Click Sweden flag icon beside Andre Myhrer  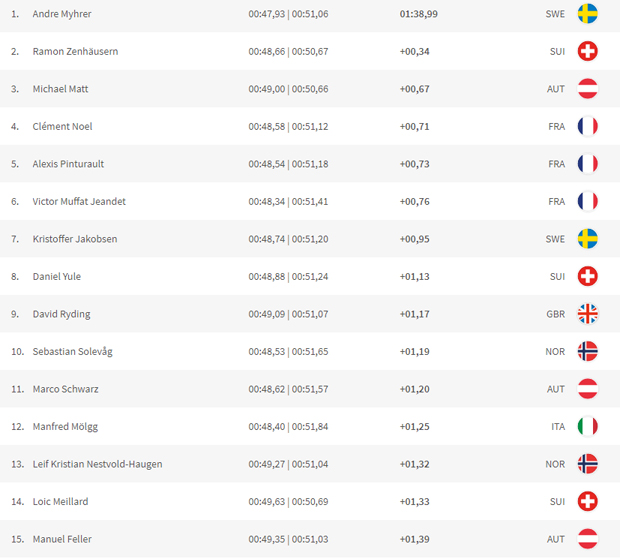(588, 14)
